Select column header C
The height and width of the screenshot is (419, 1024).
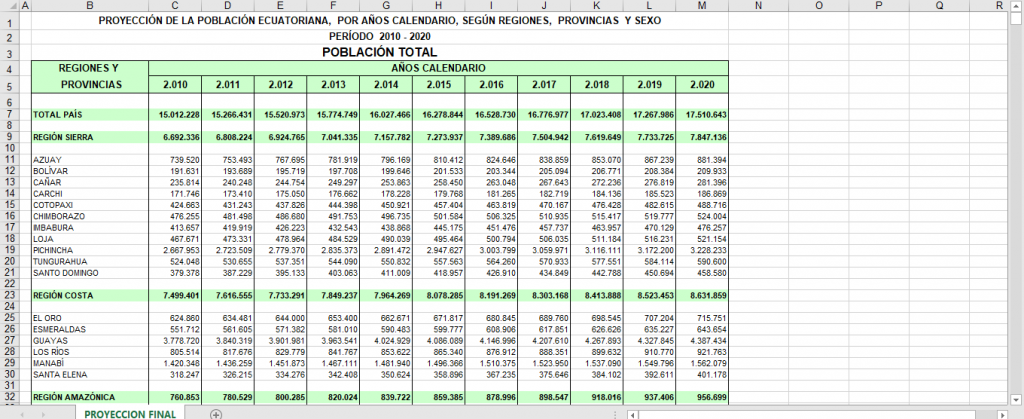click(x=175, y=6)
